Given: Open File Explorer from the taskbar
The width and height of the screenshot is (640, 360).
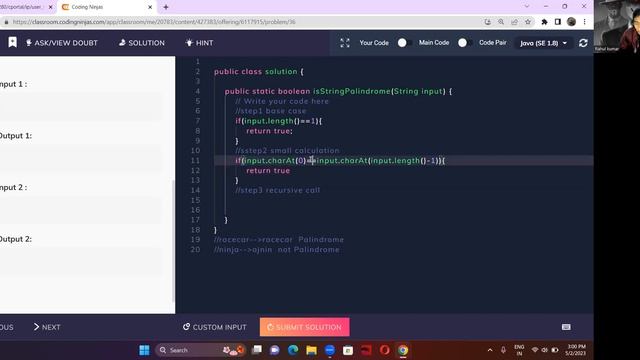Looking at the screenshot, I should pos(311,350).
